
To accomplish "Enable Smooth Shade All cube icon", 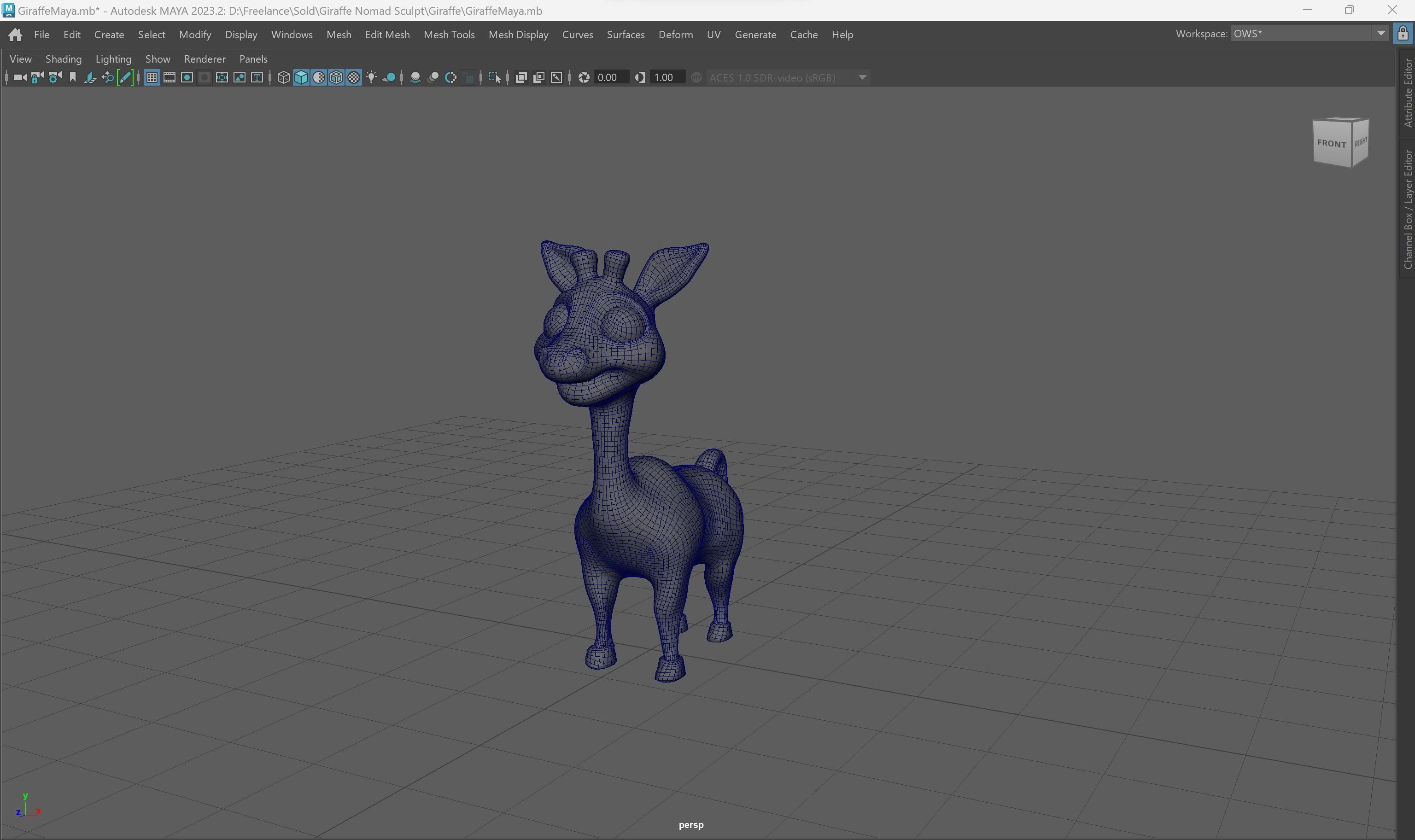I will click(301, 77).
